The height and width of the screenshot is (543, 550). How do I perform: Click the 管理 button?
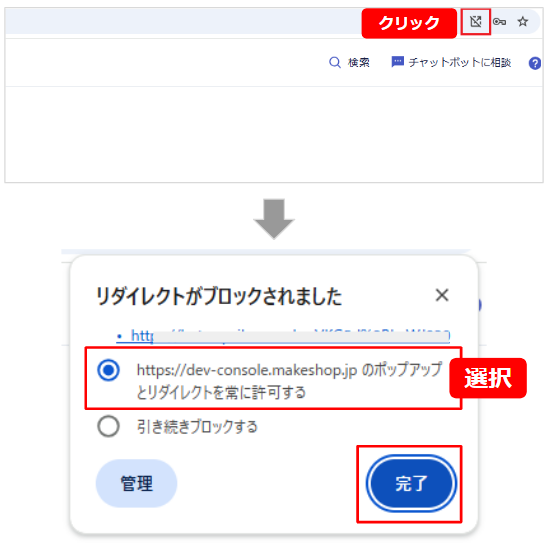click(136, 483)
